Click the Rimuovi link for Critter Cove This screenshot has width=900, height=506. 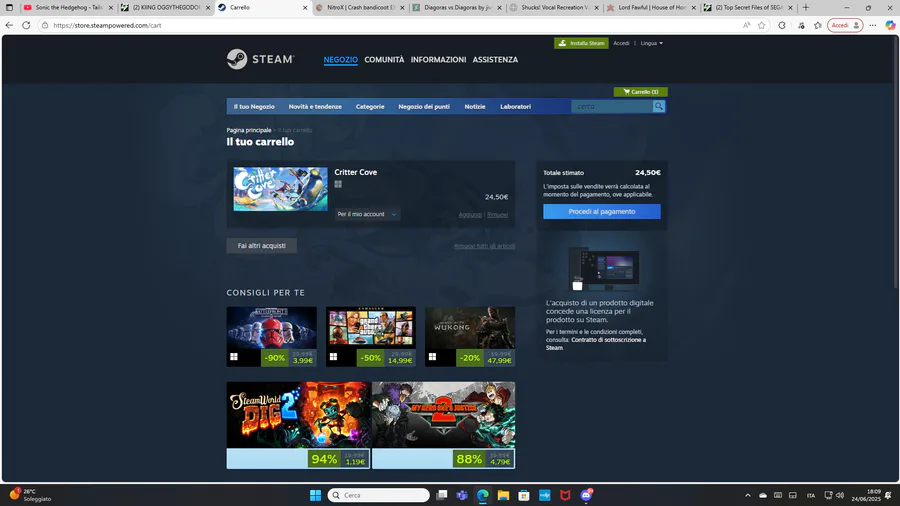[497, 215]
